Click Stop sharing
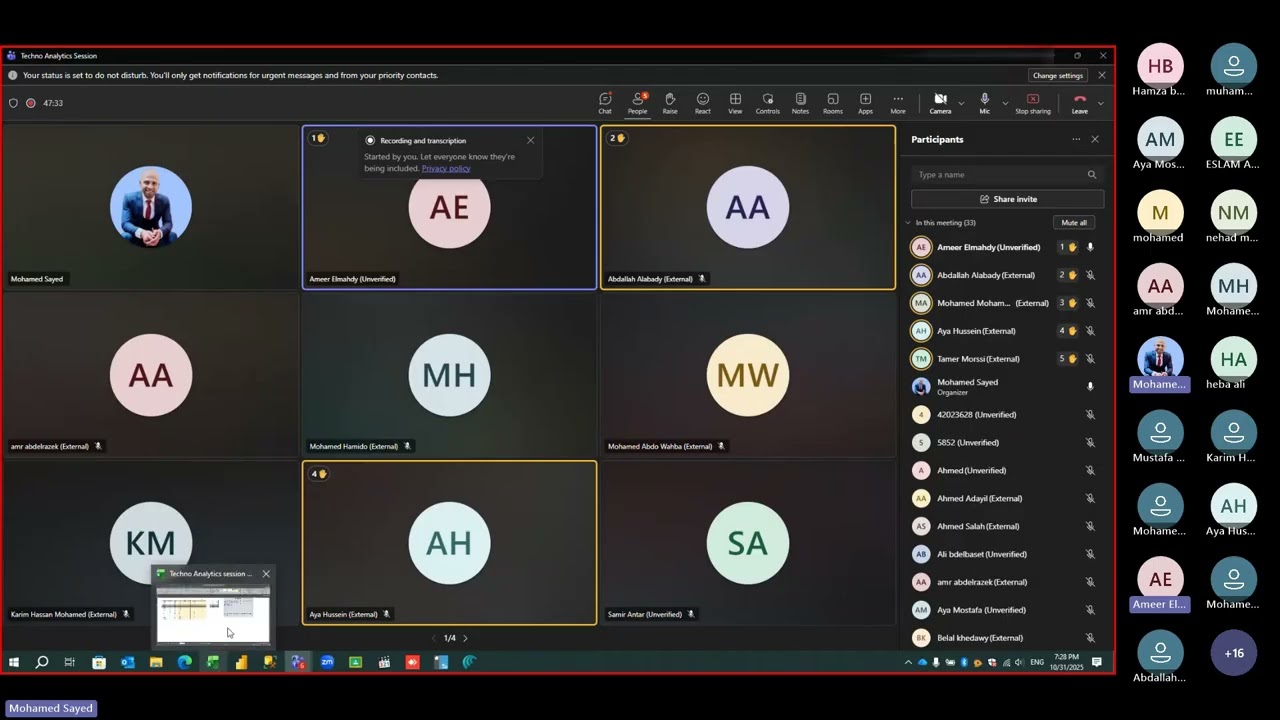The image size is (1280, 720). click(x=1033, y=103)
